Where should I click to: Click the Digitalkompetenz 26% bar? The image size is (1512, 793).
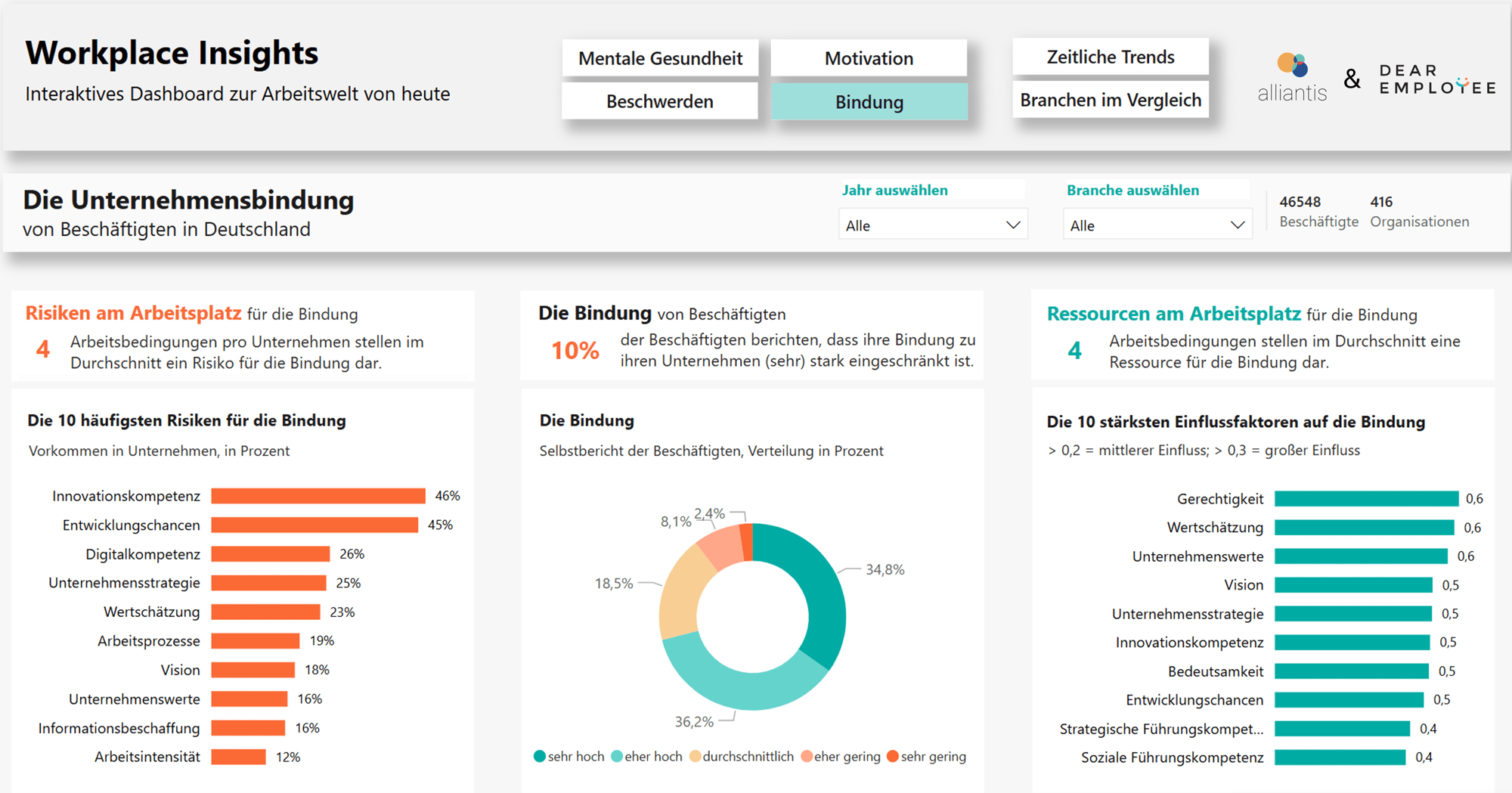click(x=271, y=554)
